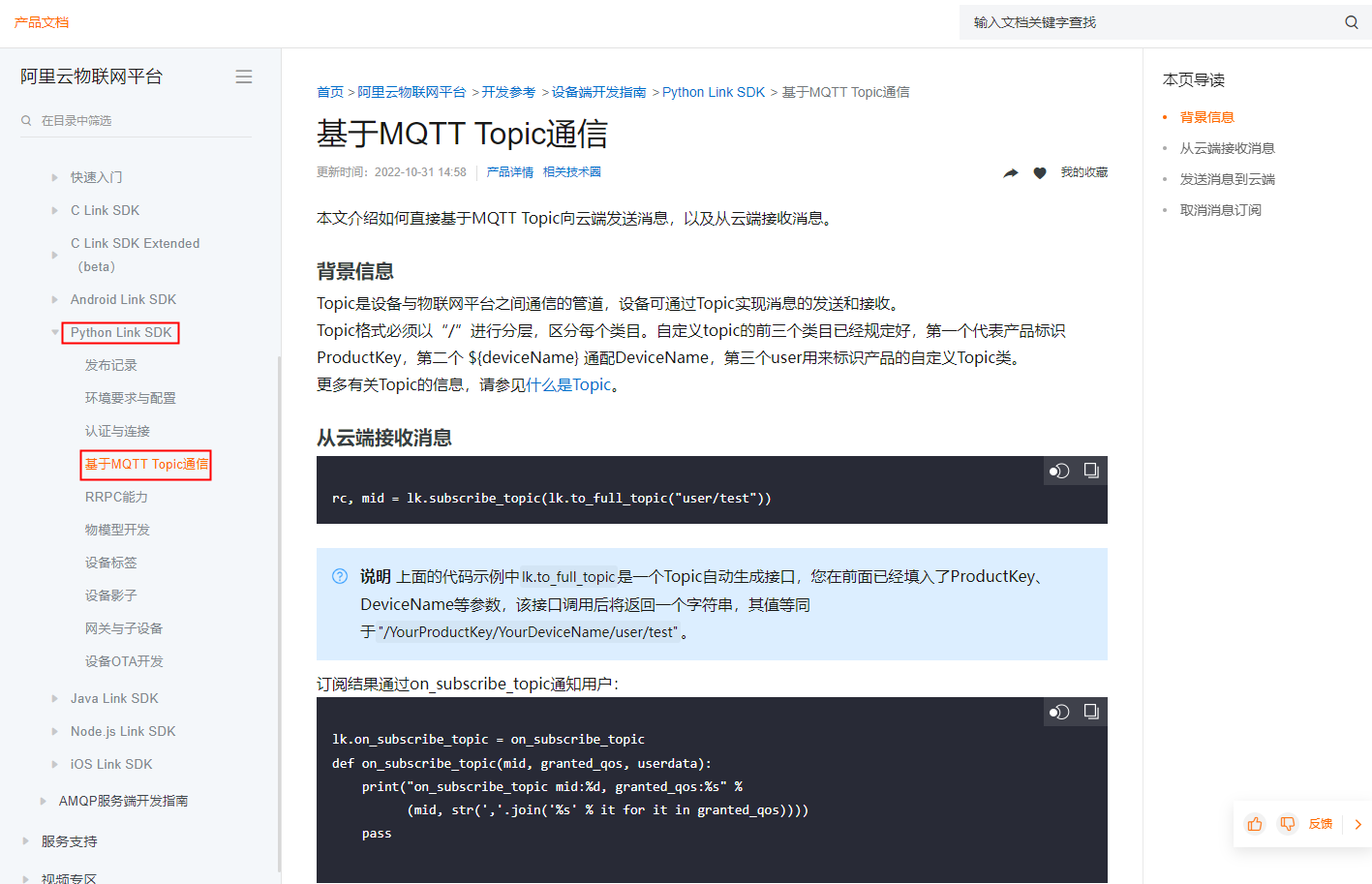Open 发布记录 in the sidebar
This screenshot has height=884, width=1372.
[x=111, y=365]
